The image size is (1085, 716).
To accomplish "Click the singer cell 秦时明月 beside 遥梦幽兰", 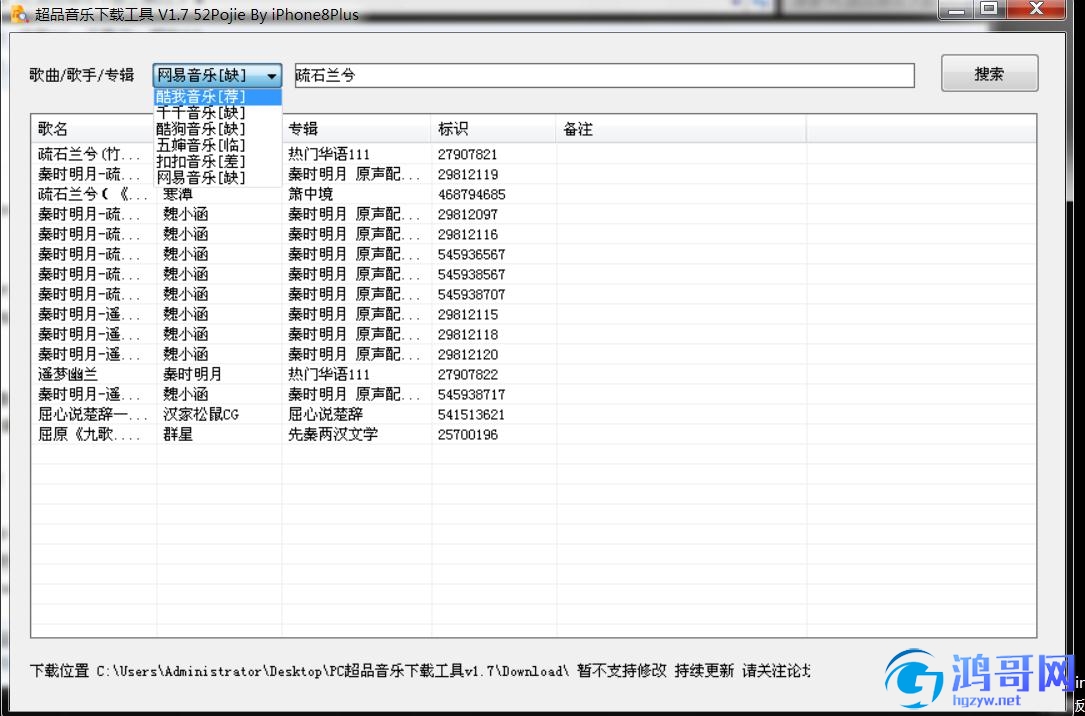I will click(192, 375).
